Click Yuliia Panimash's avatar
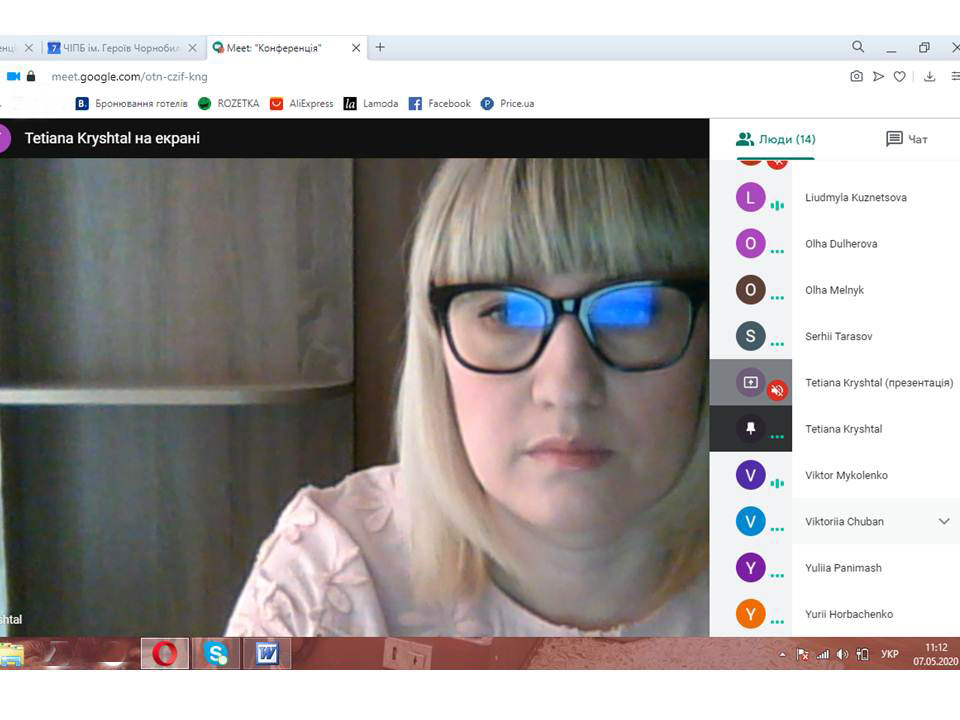 pyautogui.click(x=750, y=568)
